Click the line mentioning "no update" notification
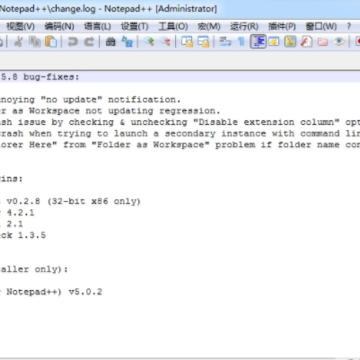The image size is (360, 360). pyautogui.click(x=90, y=100)
